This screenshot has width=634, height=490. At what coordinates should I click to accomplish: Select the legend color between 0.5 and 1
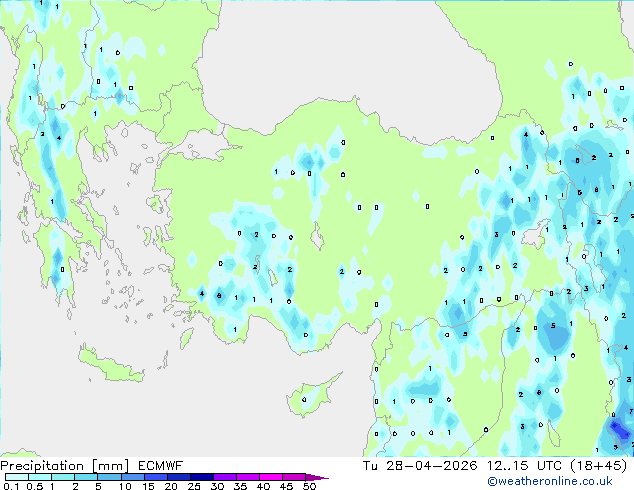(40, 477)
